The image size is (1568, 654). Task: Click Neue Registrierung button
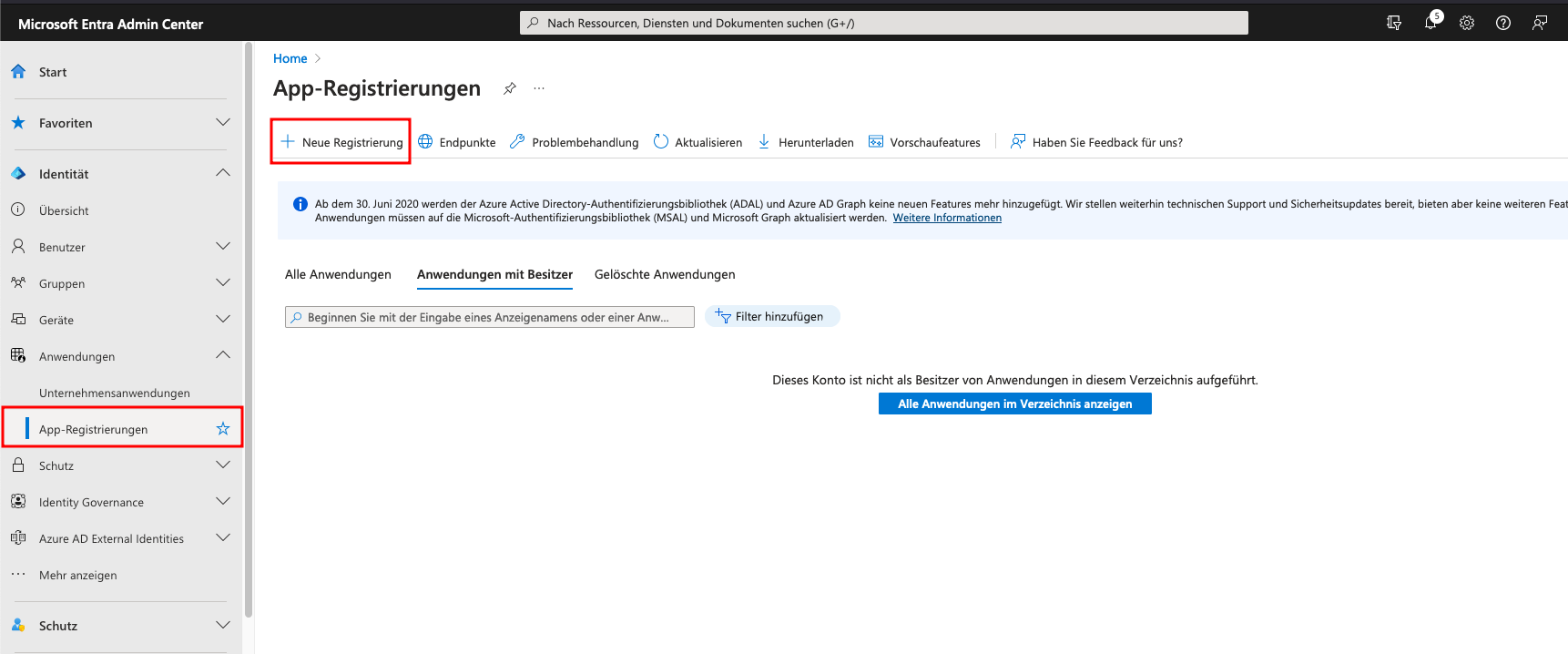coord(341,142)
